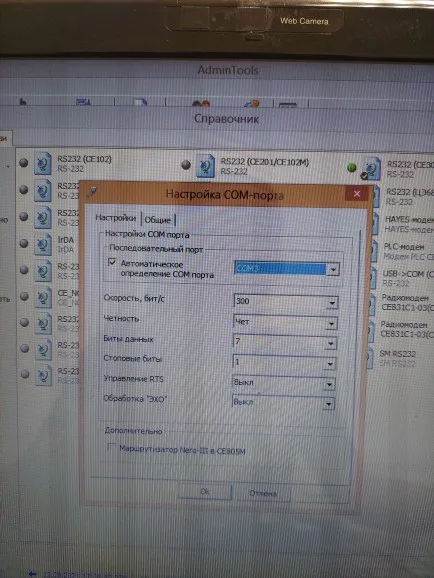Click the RS232 (CE201/CE102M) channel icon
This screenshot has height=578, width=434.
[205, 166]
